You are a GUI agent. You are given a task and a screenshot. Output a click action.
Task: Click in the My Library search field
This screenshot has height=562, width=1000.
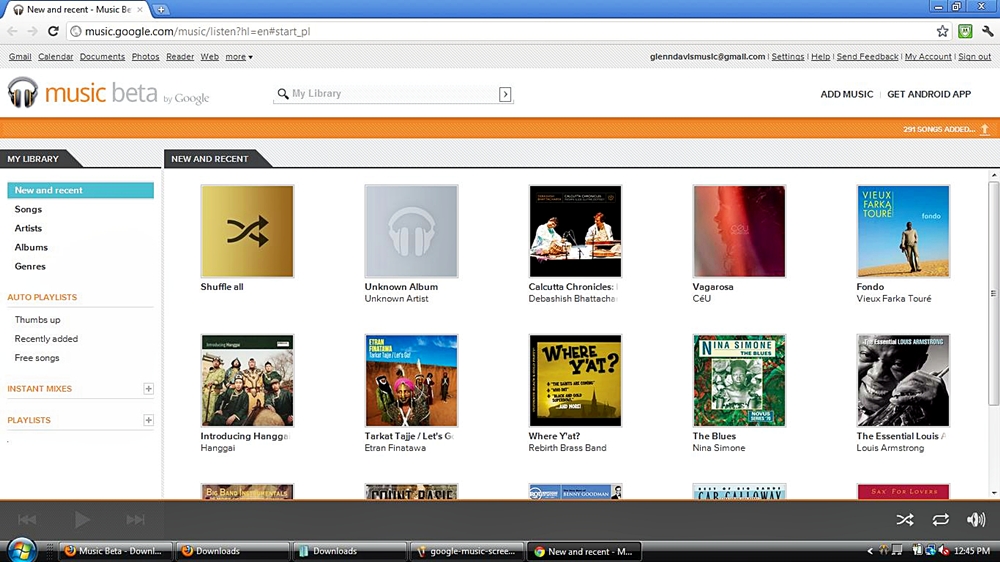click(390, 94)
